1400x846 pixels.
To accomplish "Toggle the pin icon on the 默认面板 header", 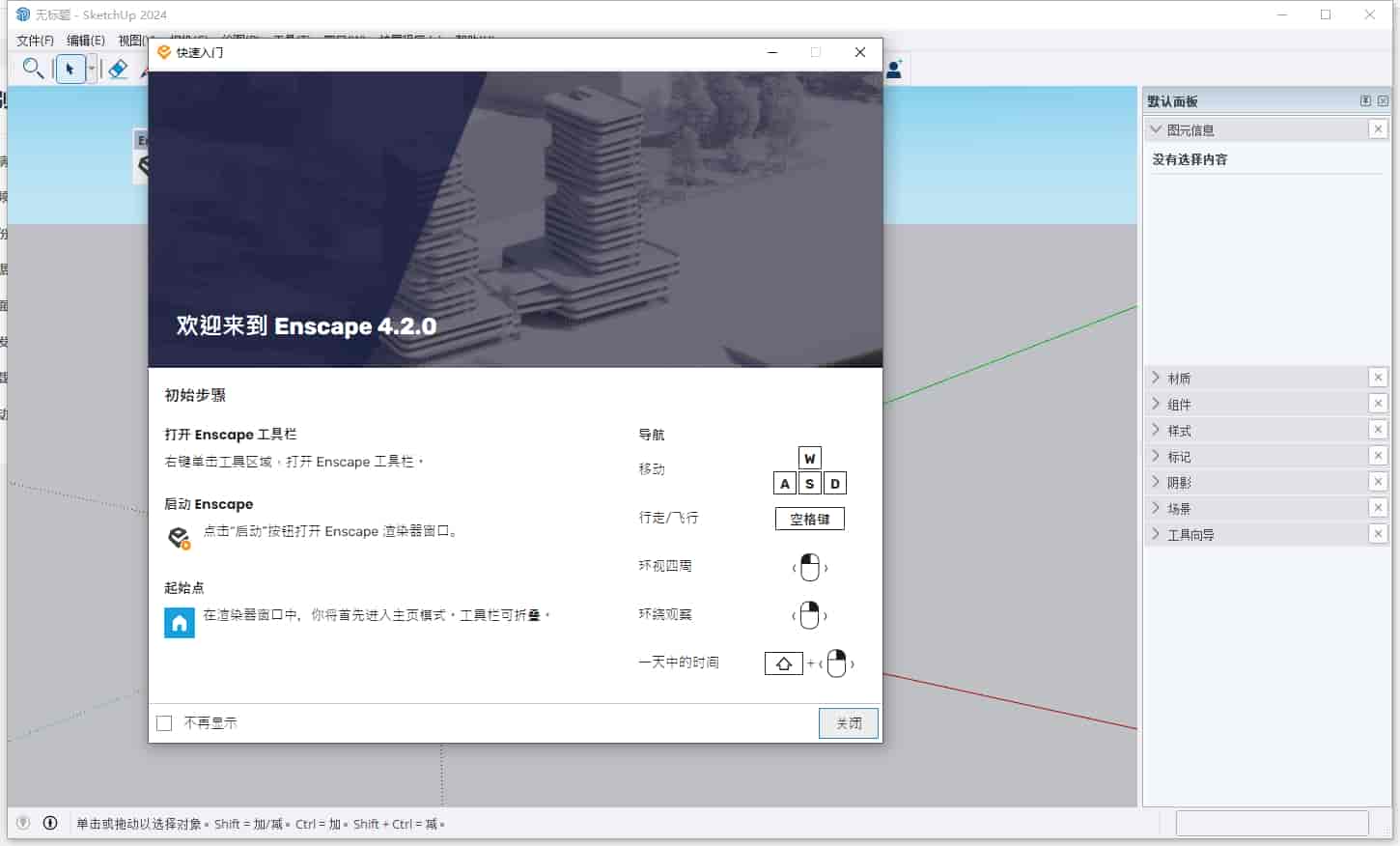I will click(1365, 99).
